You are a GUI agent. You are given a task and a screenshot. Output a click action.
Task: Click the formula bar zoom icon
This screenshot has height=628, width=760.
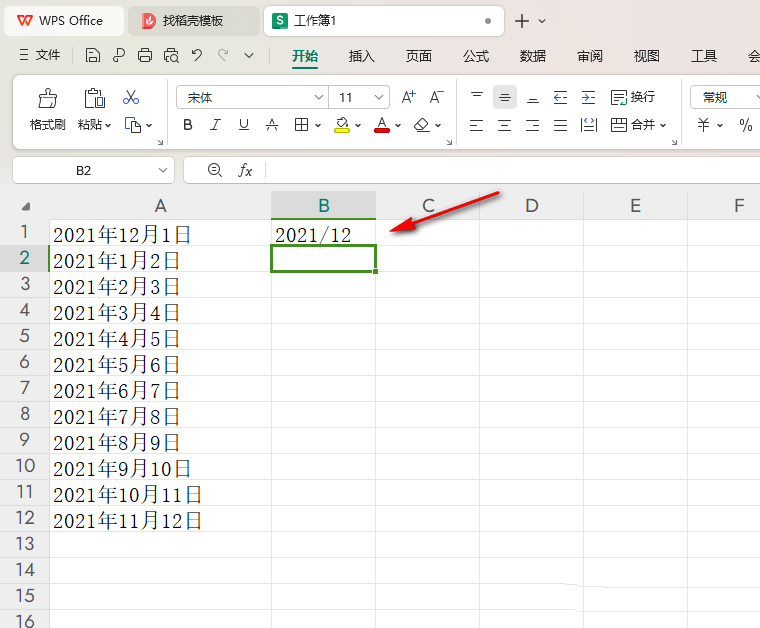click(x=215, y=170)
